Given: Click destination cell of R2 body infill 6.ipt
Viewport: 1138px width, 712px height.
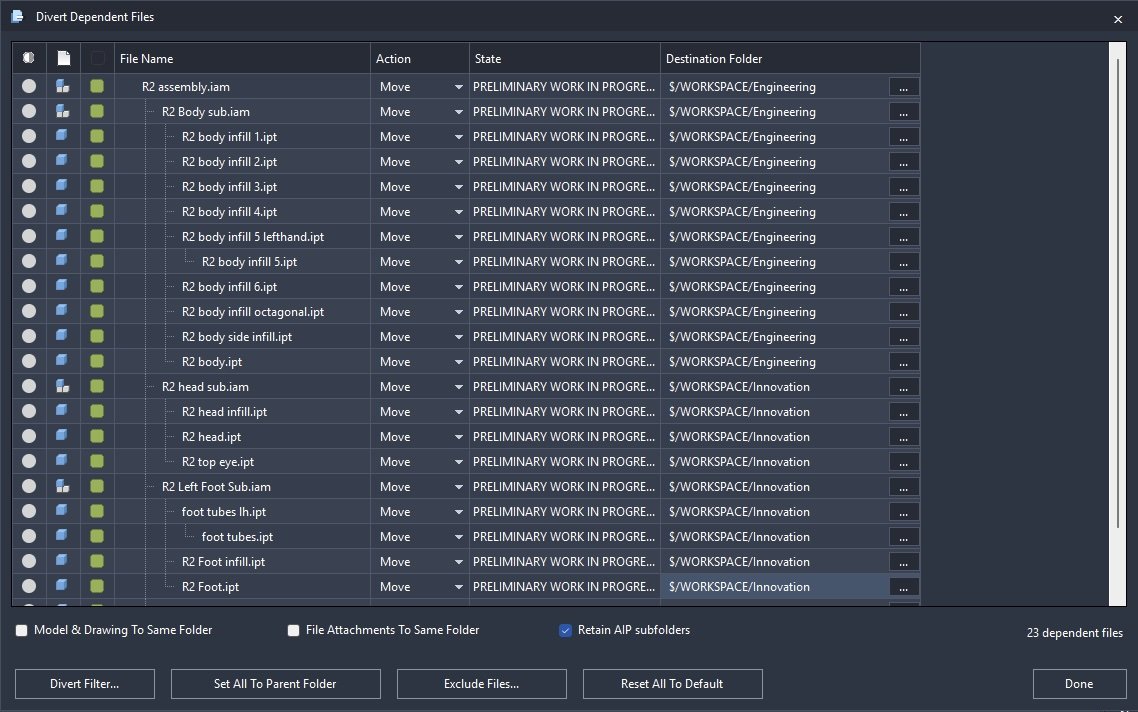Looking at the screenshot, I should coord(774,287).
